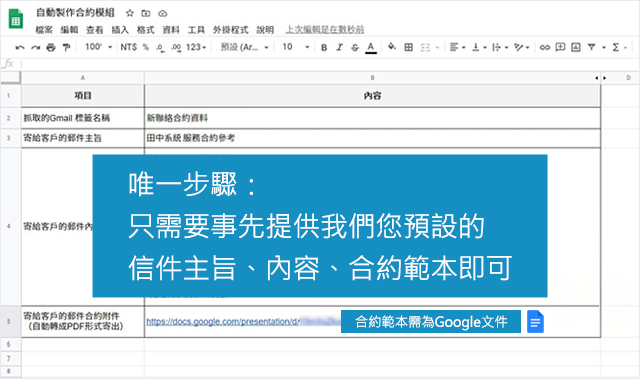The height and width of the screenshot is (379, 640).
Task: Open the 資料 menu
Action: point(171,30)
